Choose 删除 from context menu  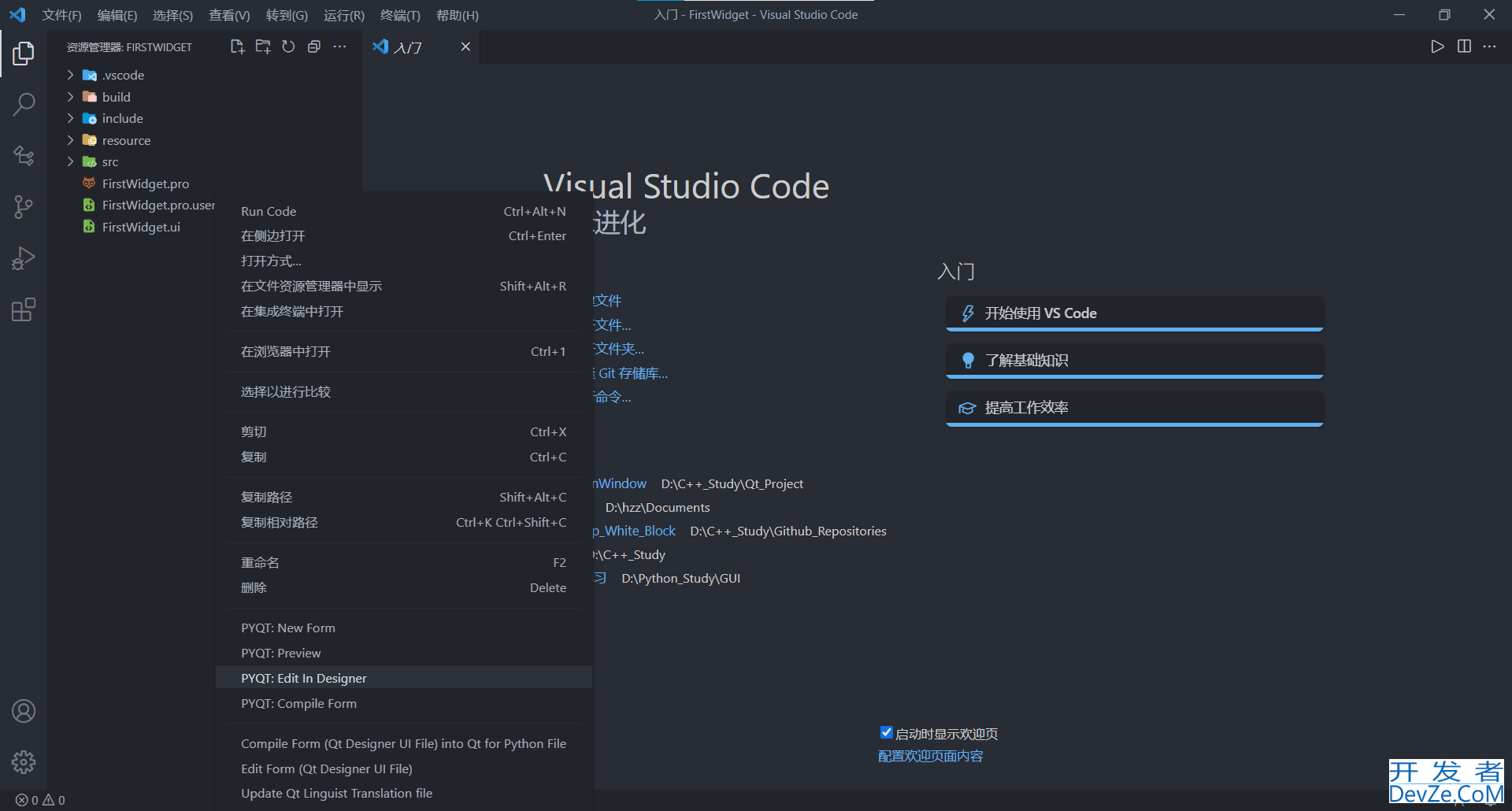(x=403, y=587)
